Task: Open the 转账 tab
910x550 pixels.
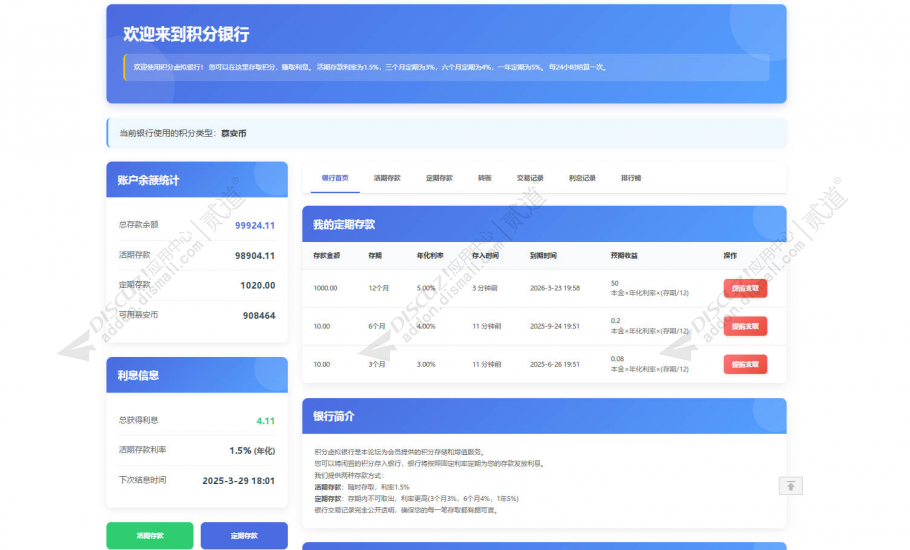Action: click(485, 178)
